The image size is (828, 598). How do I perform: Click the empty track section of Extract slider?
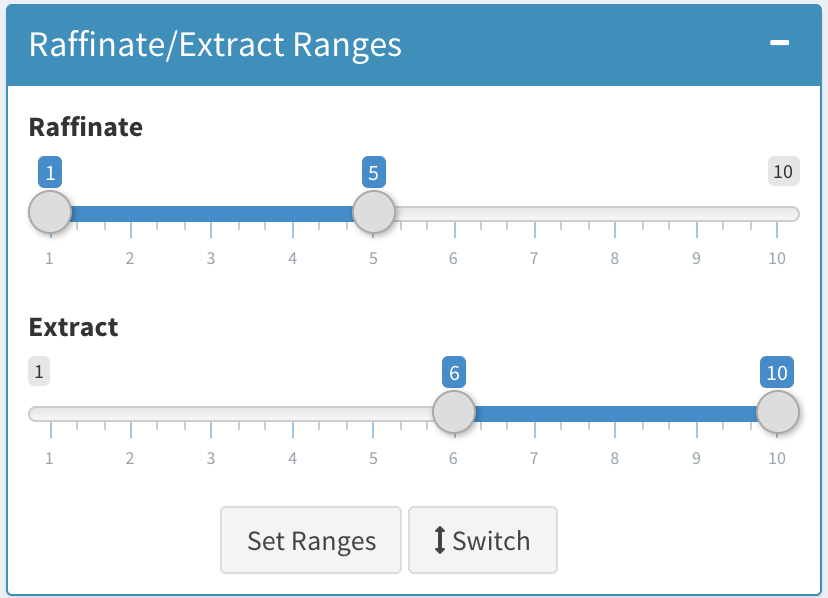[230, 412]
